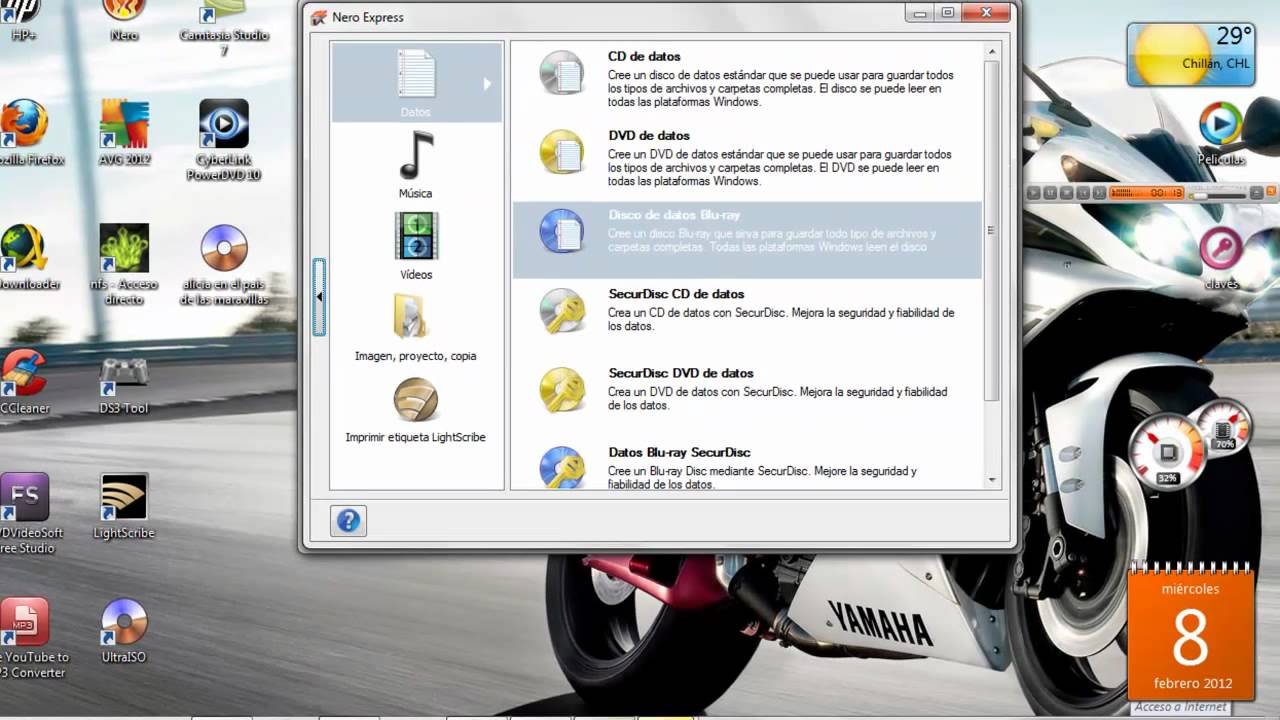Viewport: 1280px width, 720px height.
Task: Open the Nero desktop shortcut
Action: pos(124,20)
